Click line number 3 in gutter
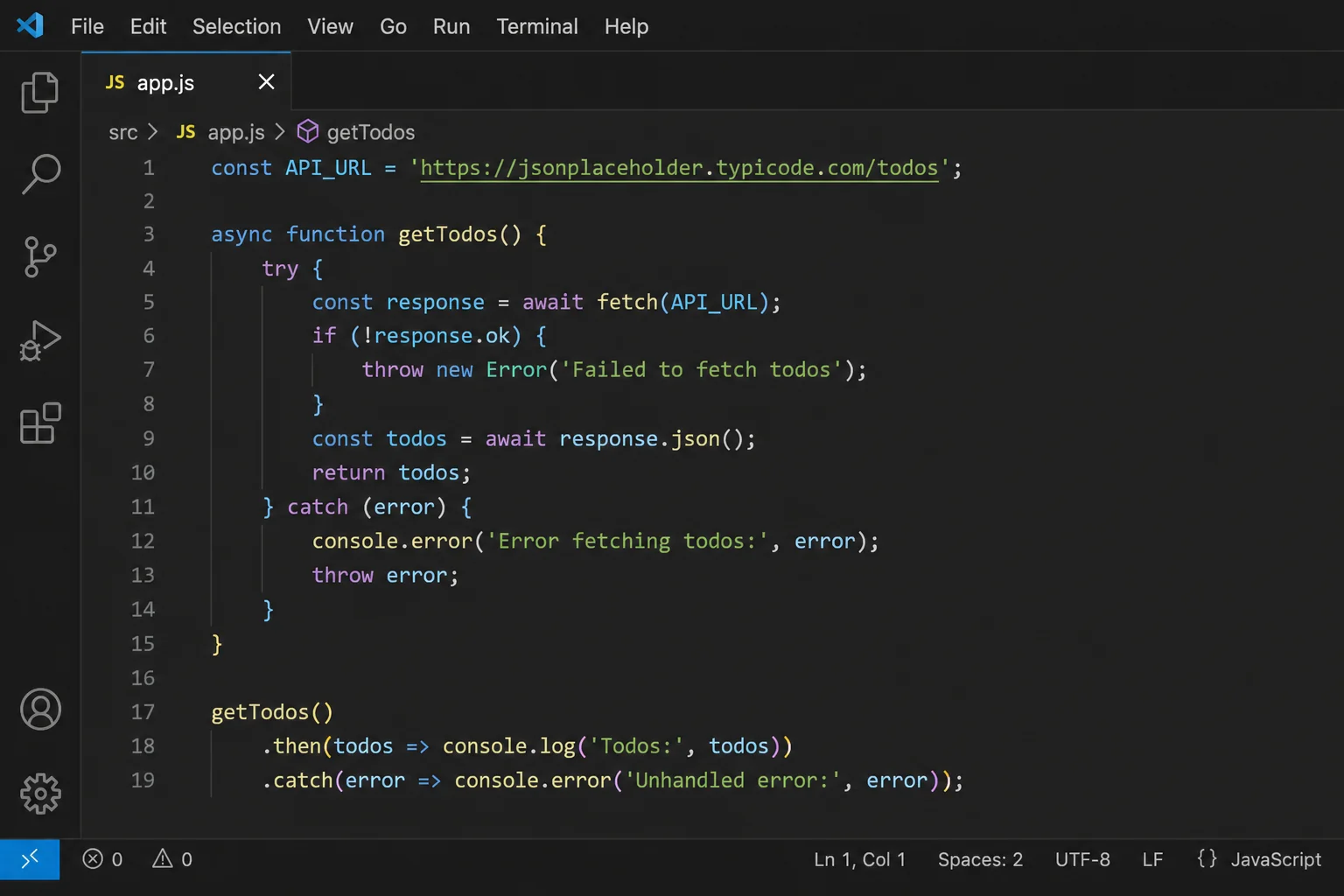This screenshot has height=896, width=1344. click(149, 234)
